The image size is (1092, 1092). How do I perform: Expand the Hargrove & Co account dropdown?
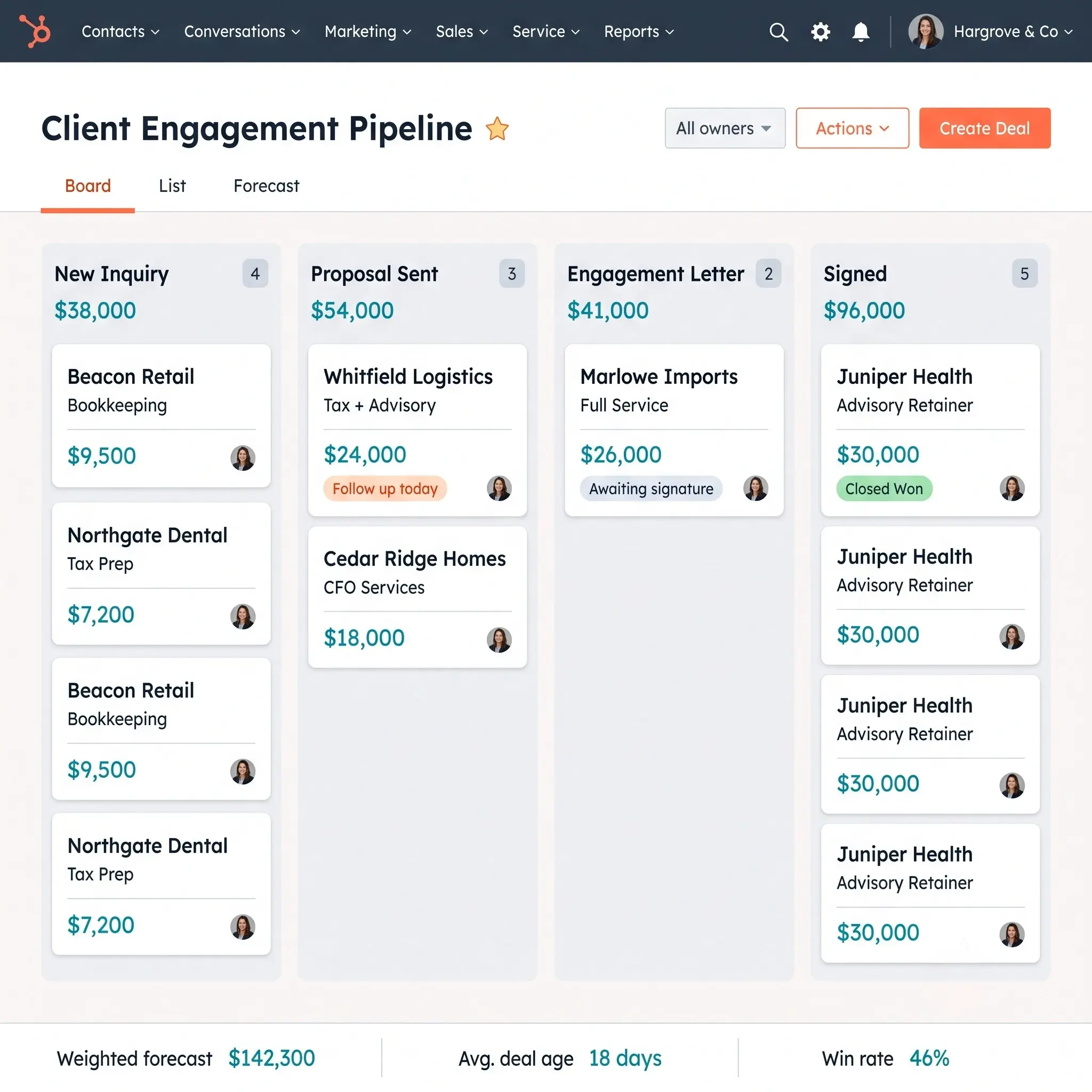coord(1013,31)
